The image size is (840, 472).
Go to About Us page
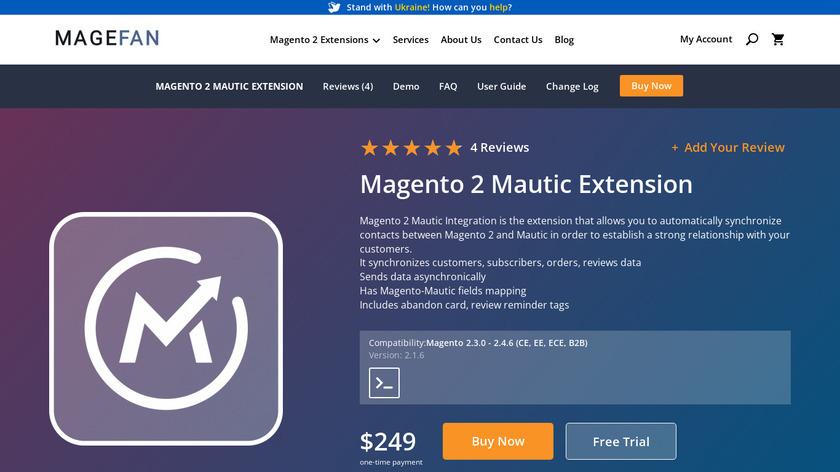461,40
